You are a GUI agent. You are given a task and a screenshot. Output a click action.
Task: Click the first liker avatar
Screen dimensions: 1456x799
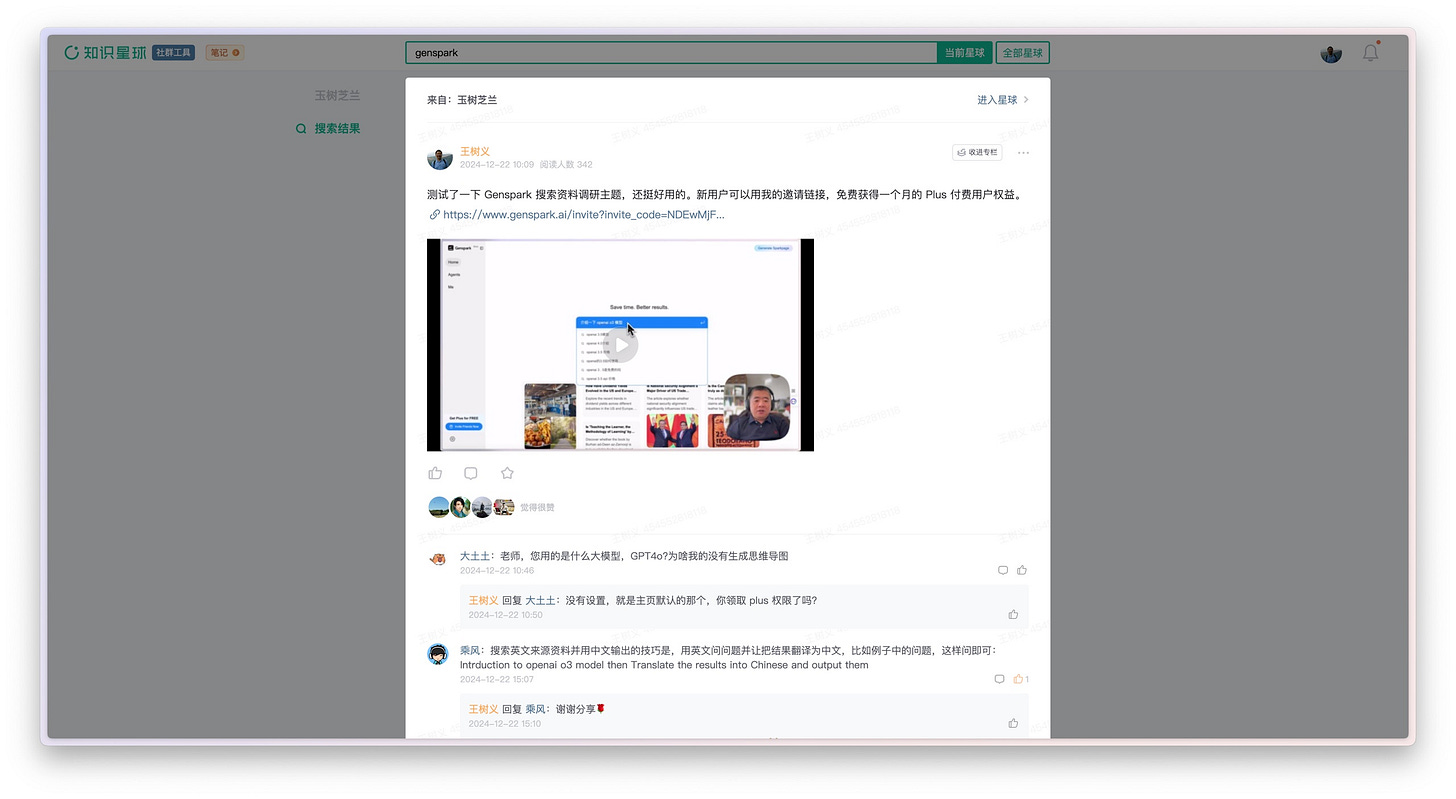click(438, 507)
